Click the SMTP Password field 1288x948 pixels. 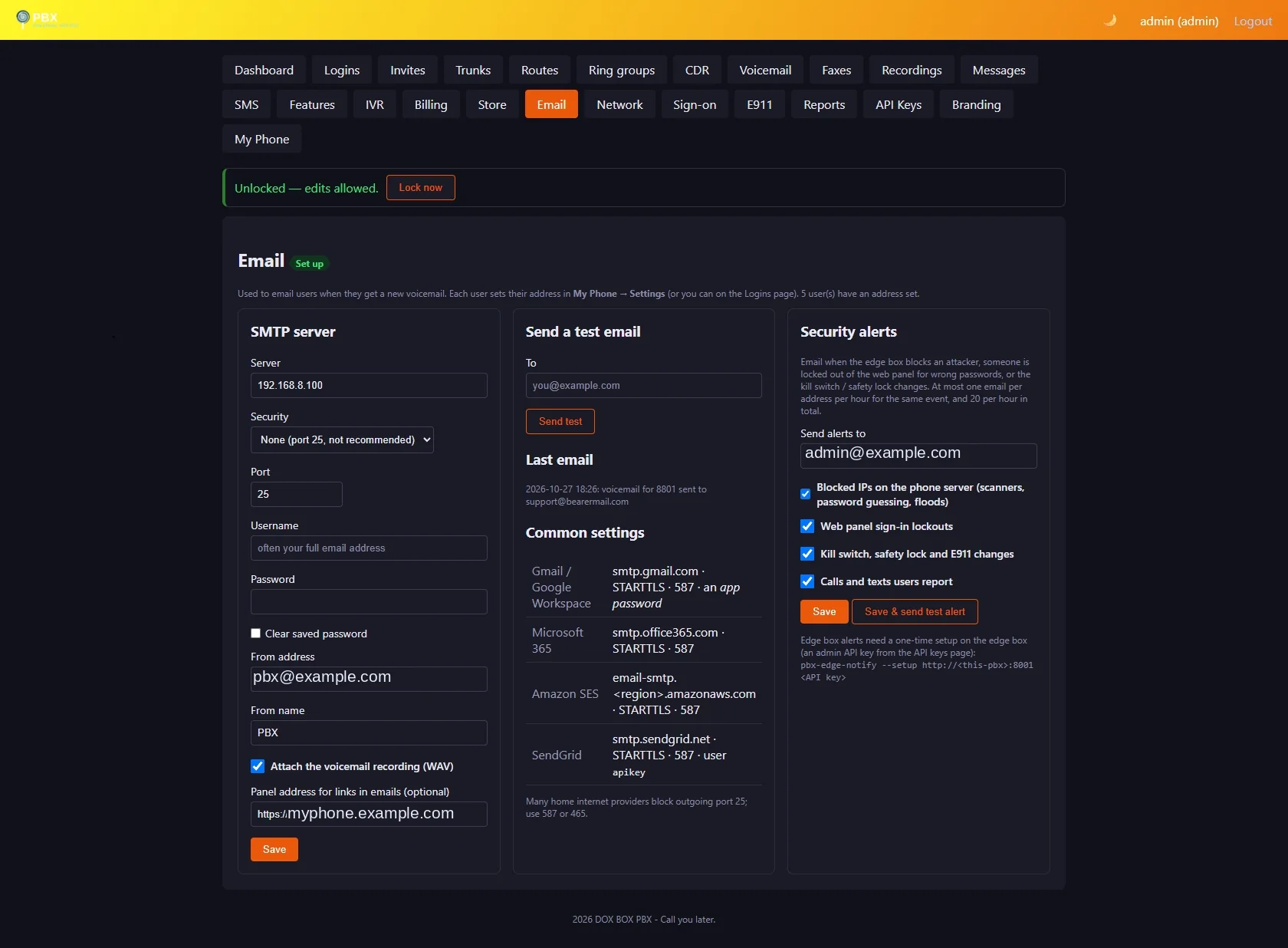pyautogui.click(x=369, y=601)
